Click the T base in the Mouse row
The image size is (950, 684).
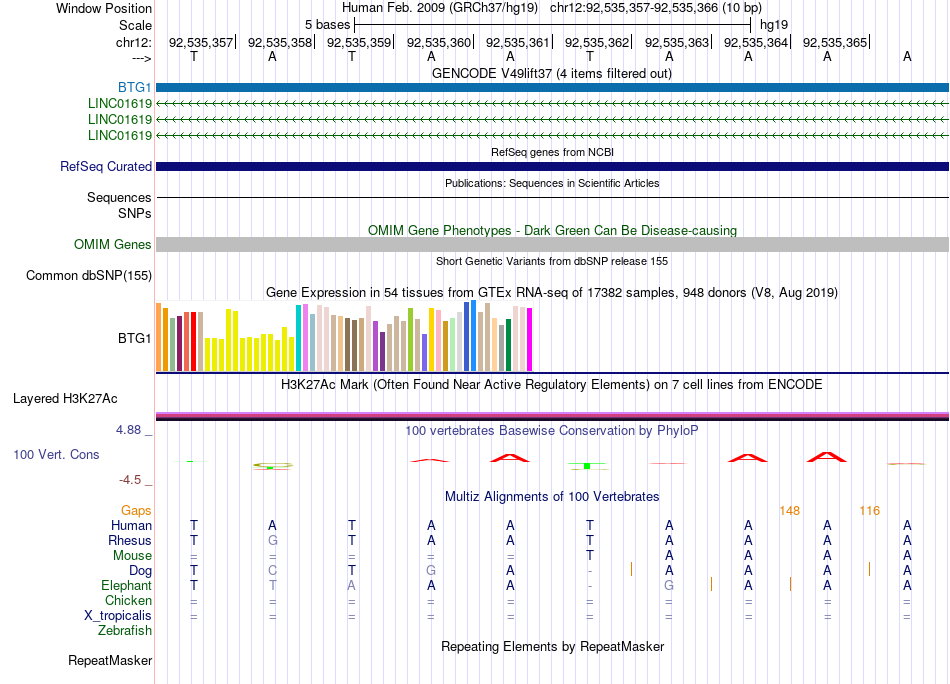[590, 556]
